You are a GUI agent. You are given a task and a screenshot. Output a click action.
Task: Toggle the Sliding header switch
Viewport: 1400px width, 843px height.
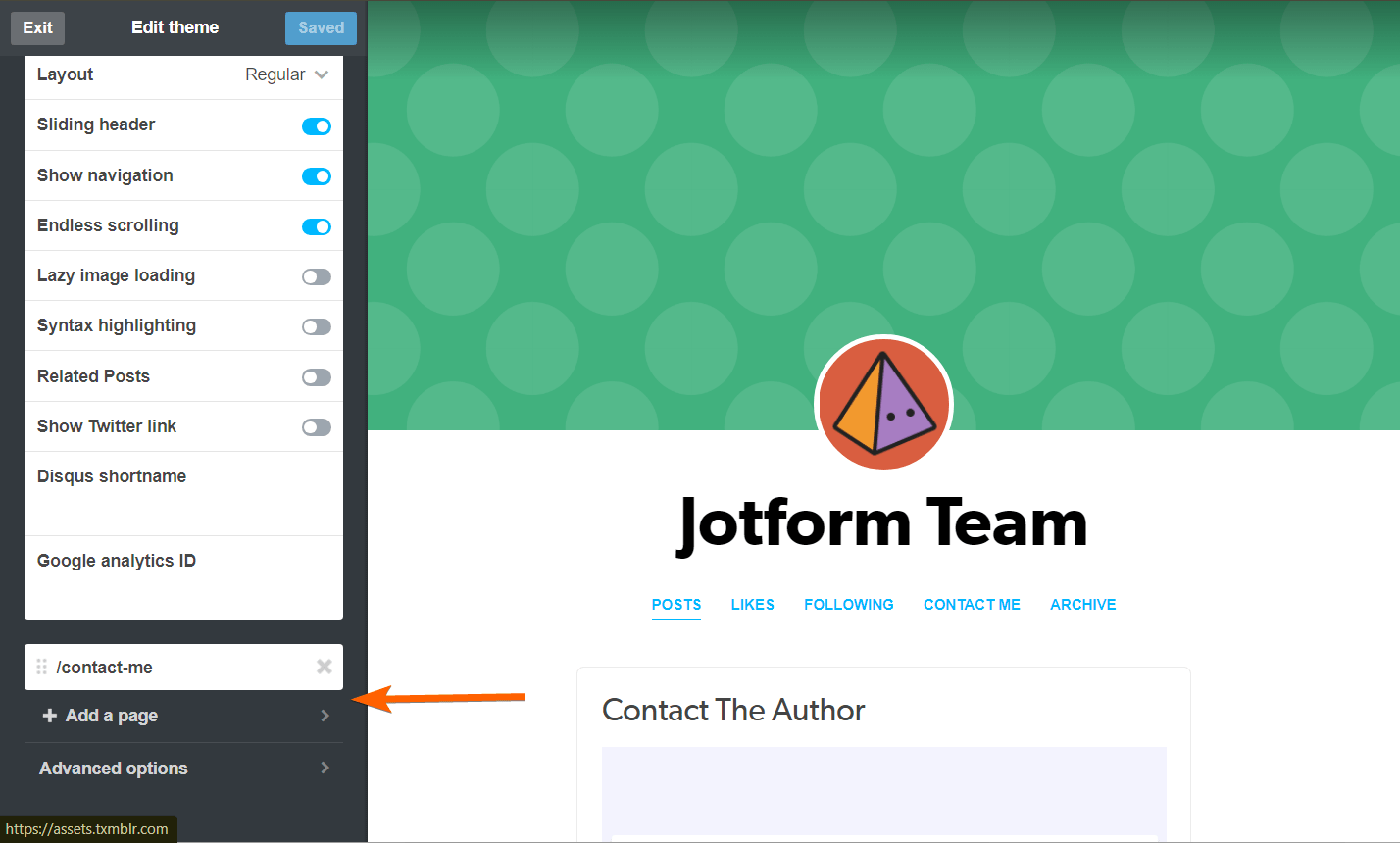[317, 125]
